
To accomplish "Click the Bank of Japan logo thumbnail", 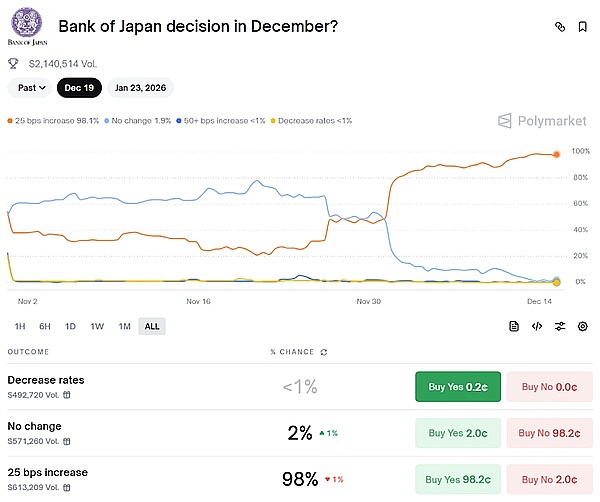I will pyautogui.click(x=25, y=25).
